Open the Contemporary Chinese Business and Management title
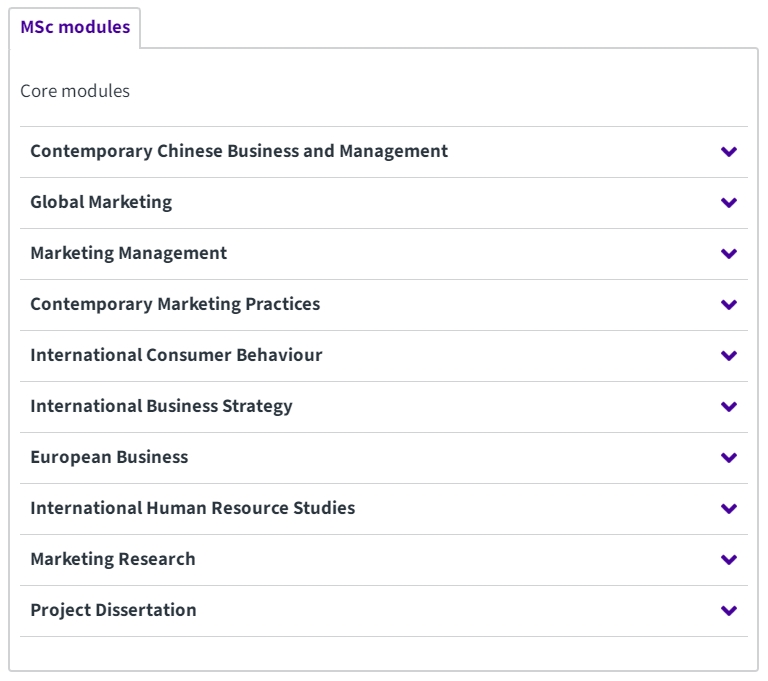Screen dimensions: 768x681 239,151
